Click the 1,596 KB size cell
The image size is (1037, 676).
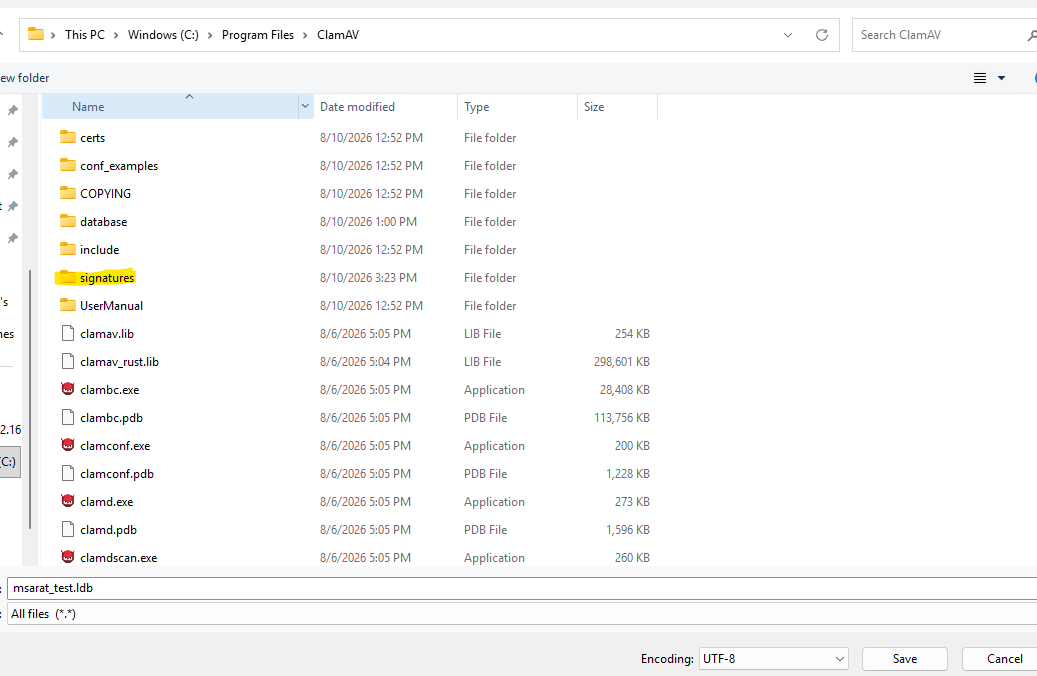click(x=628, y=529)
